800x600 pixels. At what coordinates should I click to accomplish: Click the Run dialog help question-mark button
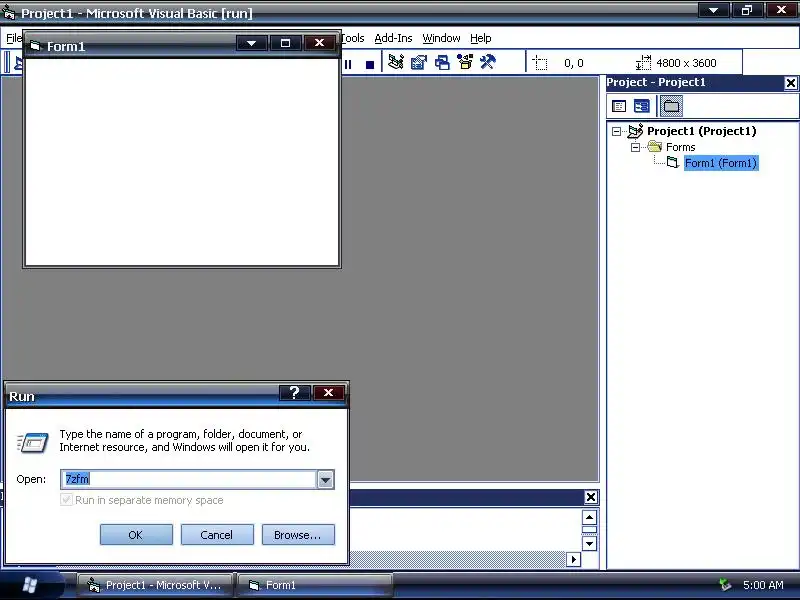coord(294,392)
